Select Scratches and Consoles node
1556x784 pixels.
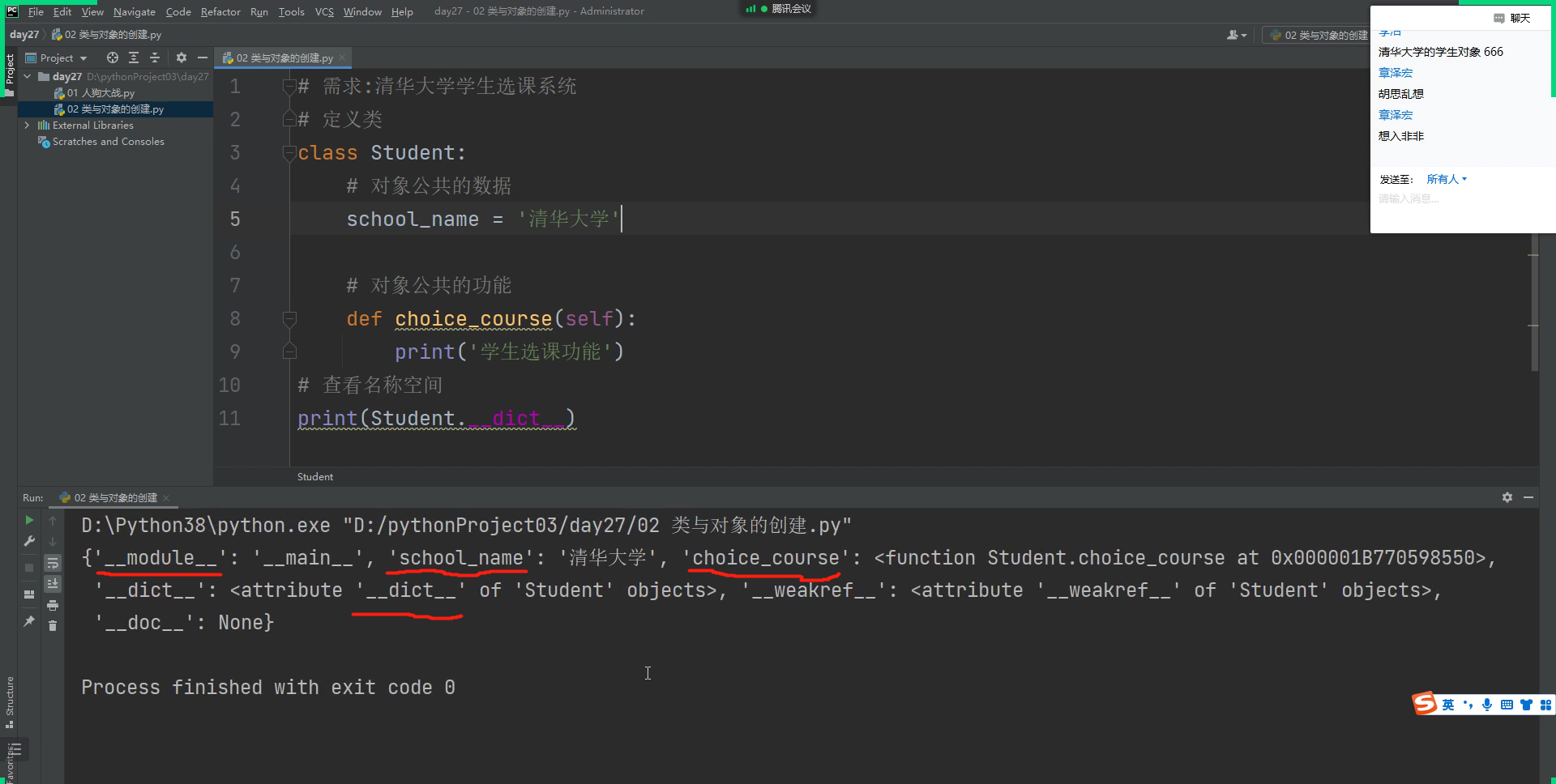pos(101,141)
